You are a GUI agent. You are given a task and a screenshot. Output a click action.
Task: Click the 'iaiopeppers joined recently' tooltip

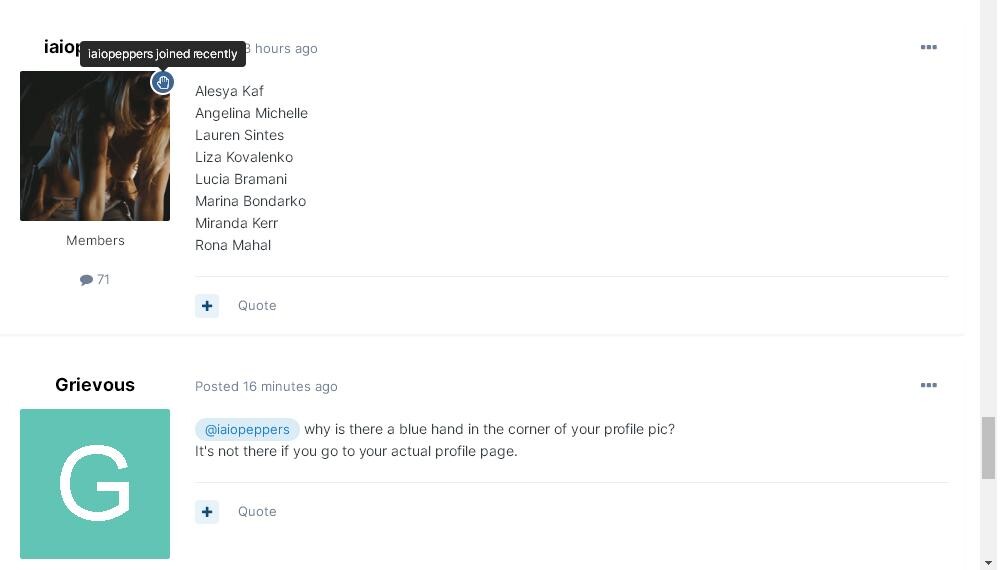coord(163,54)
